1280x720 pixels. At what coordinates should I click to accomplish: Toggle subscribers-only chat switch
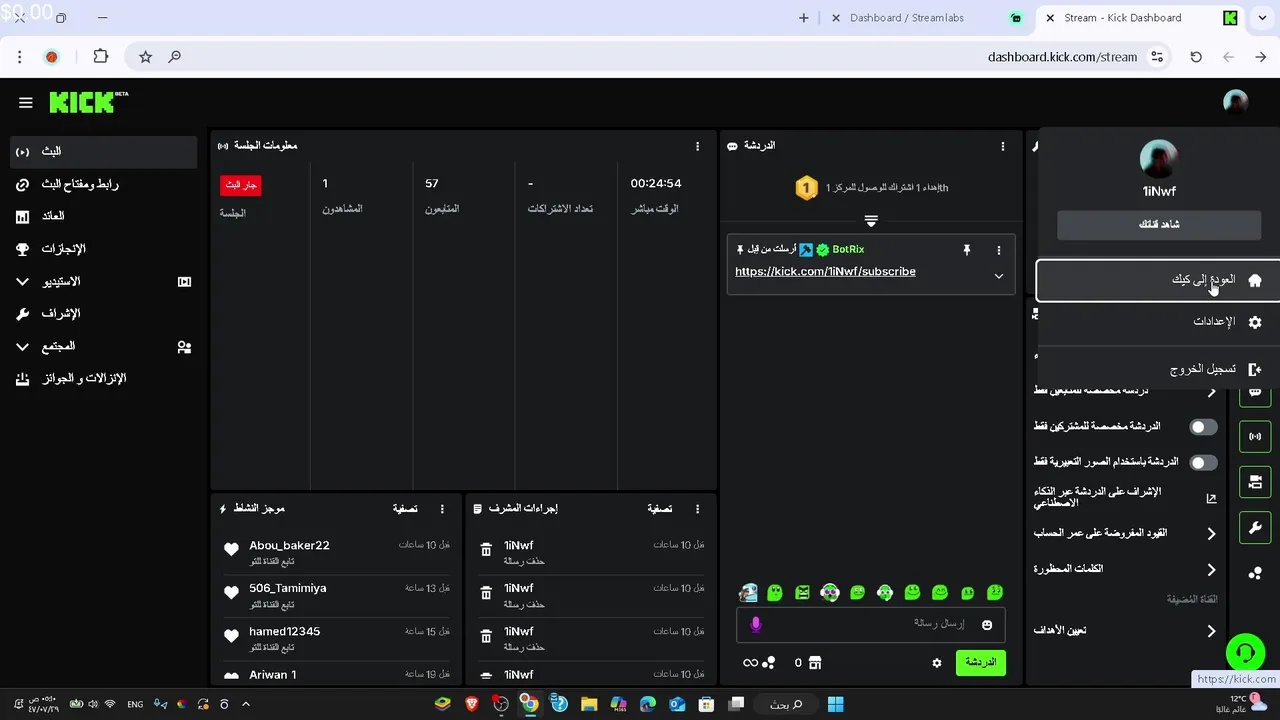pyautogui.click(x=1203, y=427)
